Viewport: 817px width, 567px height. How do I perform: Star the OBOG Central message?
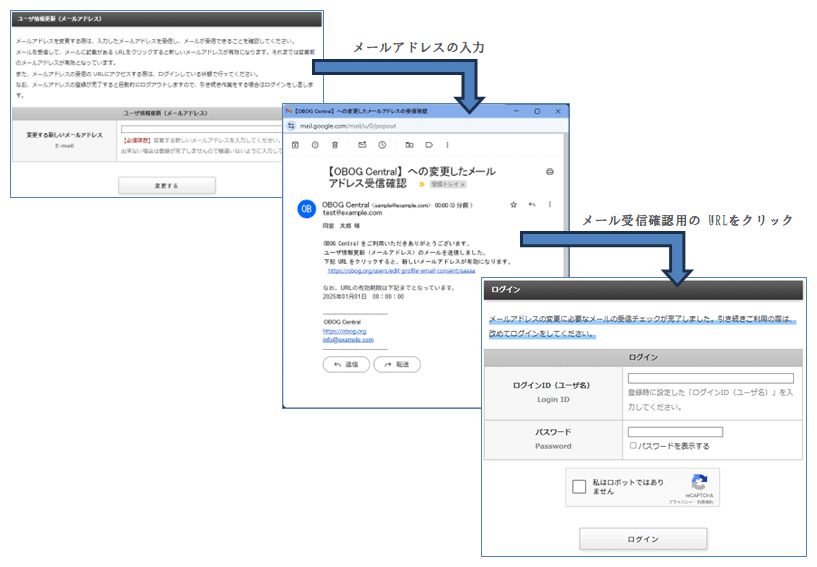513,205
